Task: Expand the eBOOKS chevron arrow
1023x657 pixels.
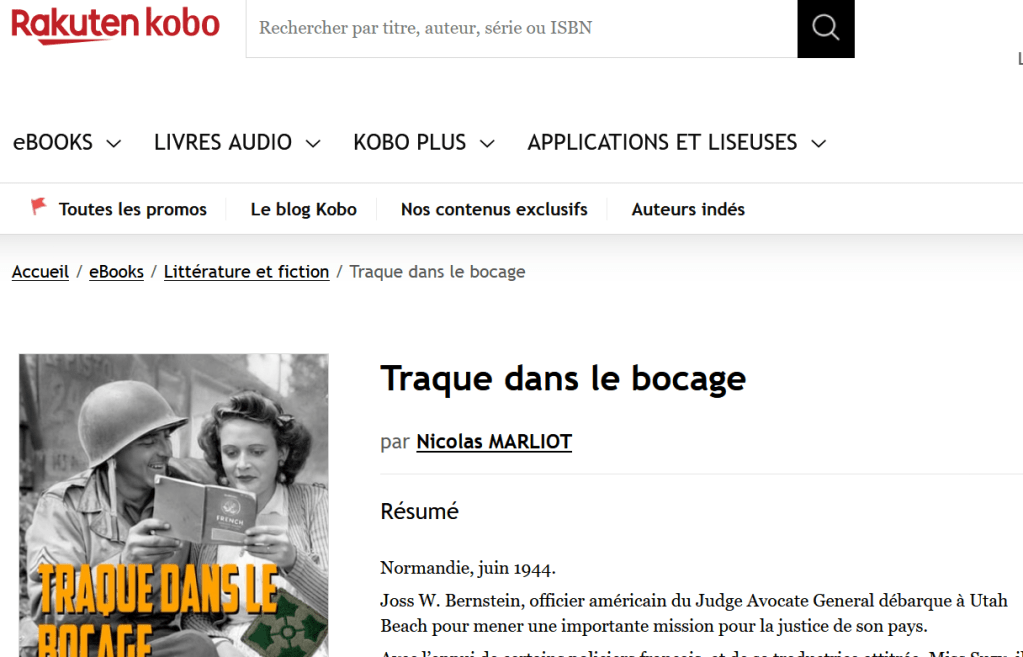Action: tap(114, 144)
